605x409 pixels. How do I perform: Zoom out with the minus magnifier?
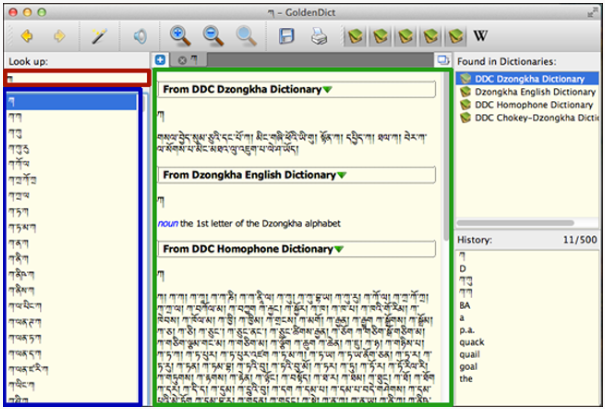(212, 37)
